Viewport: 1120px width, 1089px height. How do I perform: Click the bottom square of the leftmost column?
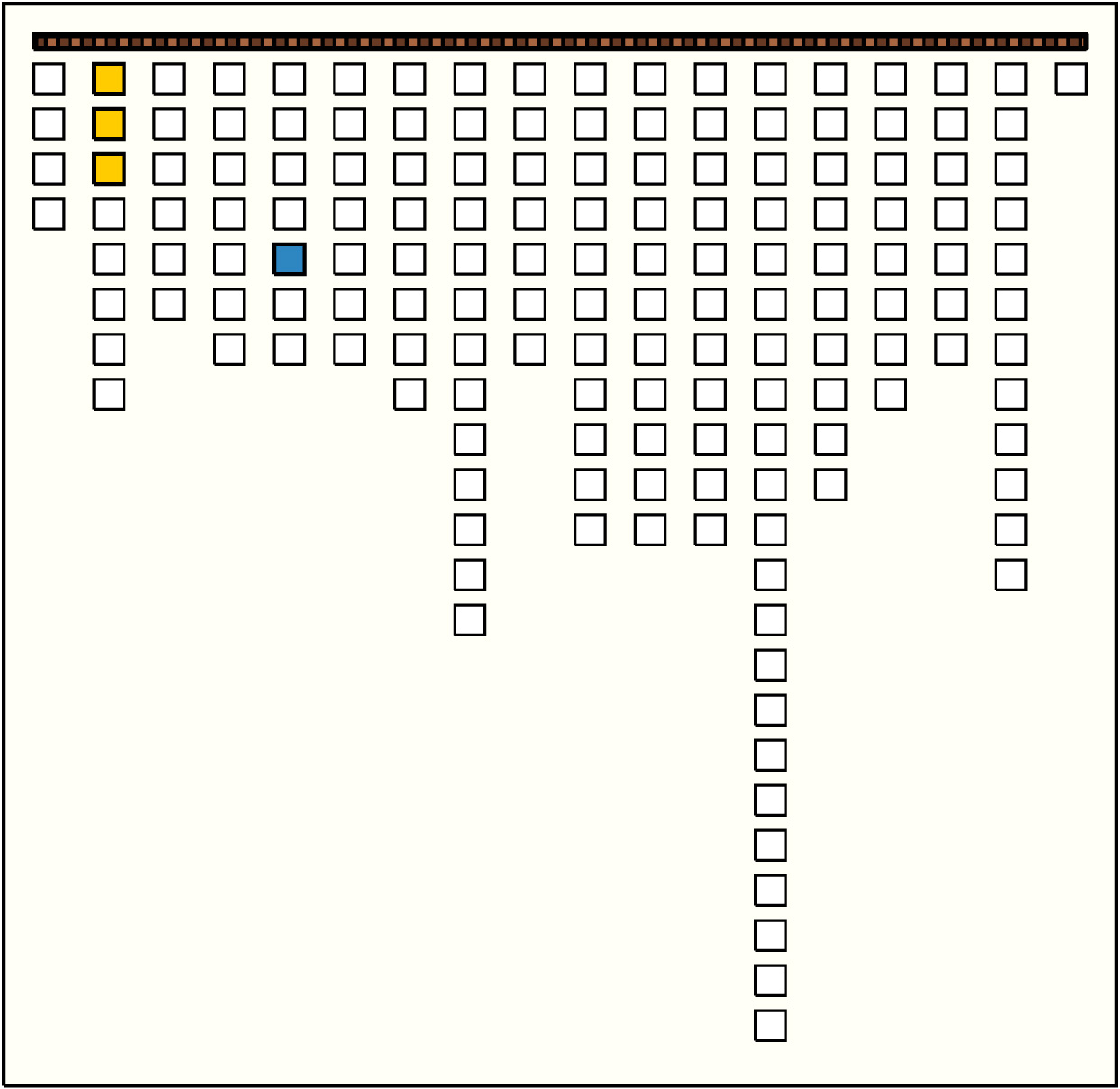49,215
